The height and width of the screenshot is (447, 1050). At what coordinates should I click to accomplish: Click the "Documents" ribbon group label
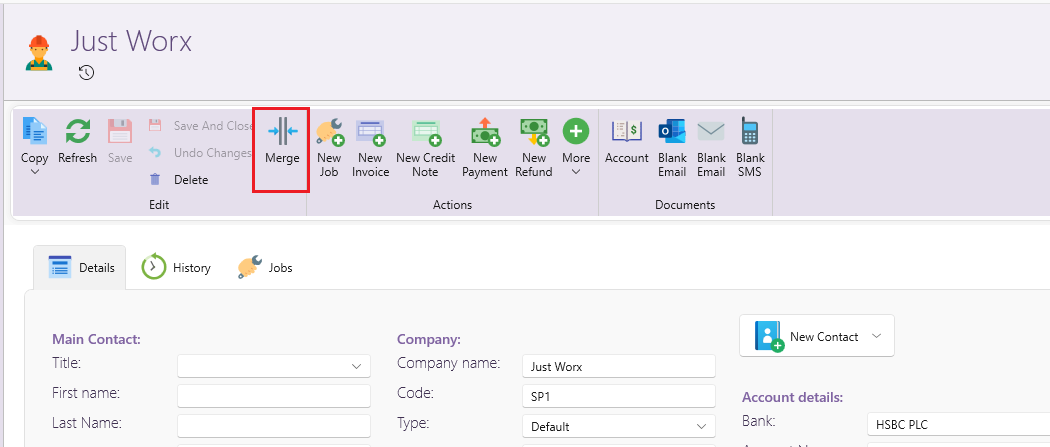click(685, 205)
